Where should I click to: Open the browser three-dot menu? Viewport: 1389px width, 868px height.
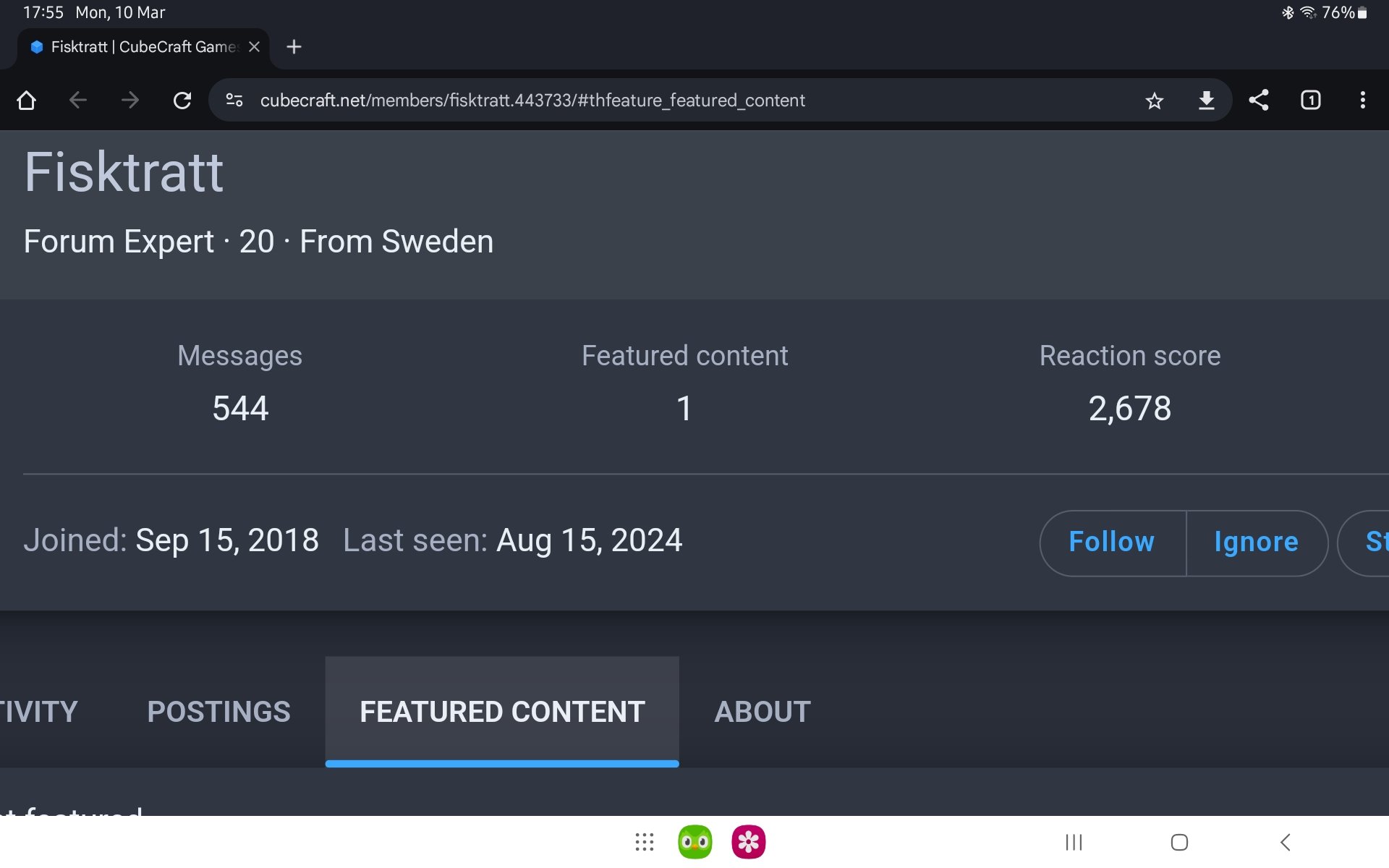coord(1363,100)
